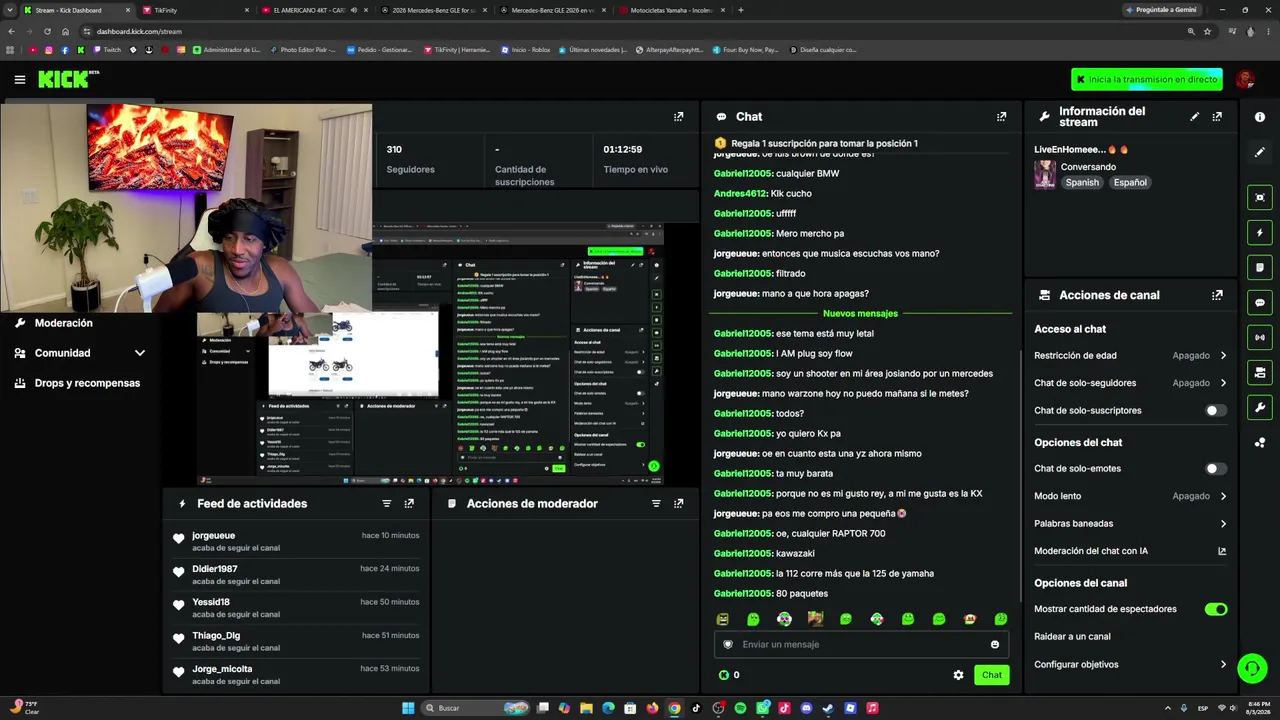Open Discord from the taskbar
This screenshot has width=1280, height=720.
(x=806, y=708)
